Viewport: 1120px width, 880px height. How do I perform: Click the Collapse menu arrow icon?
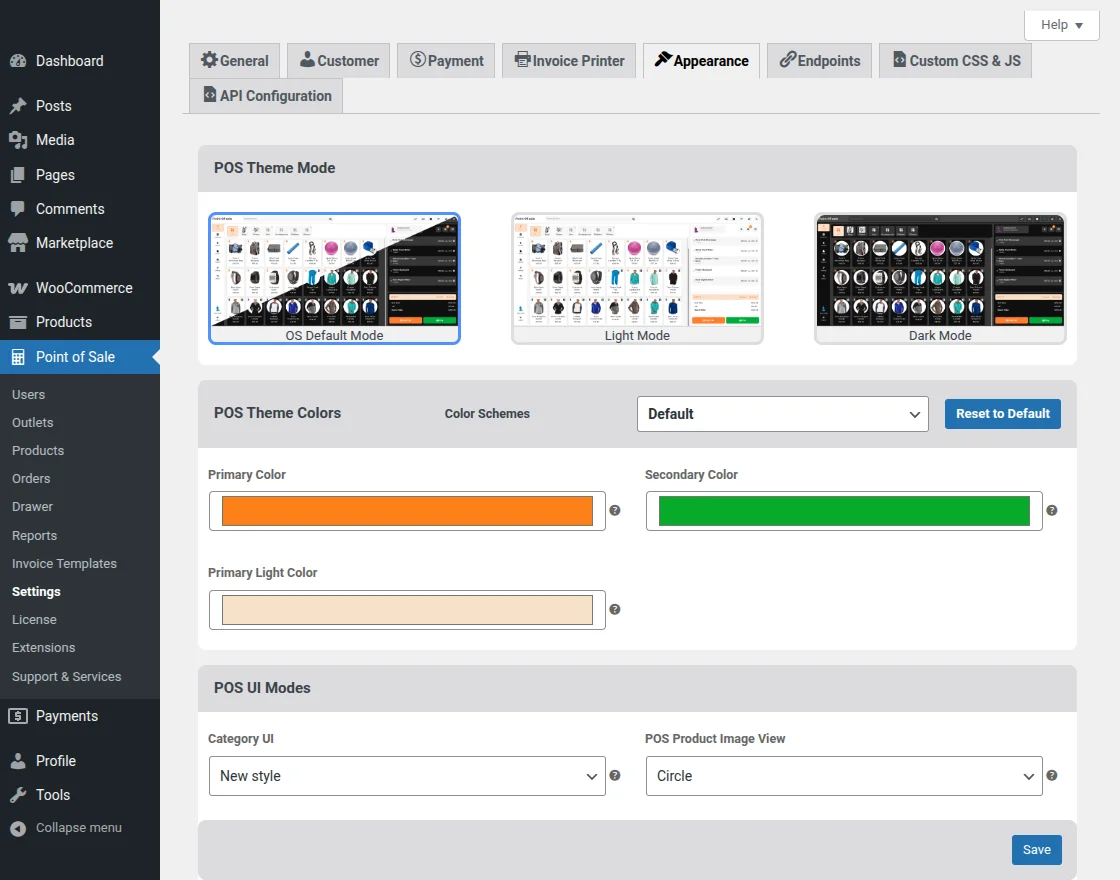(18, 829)
